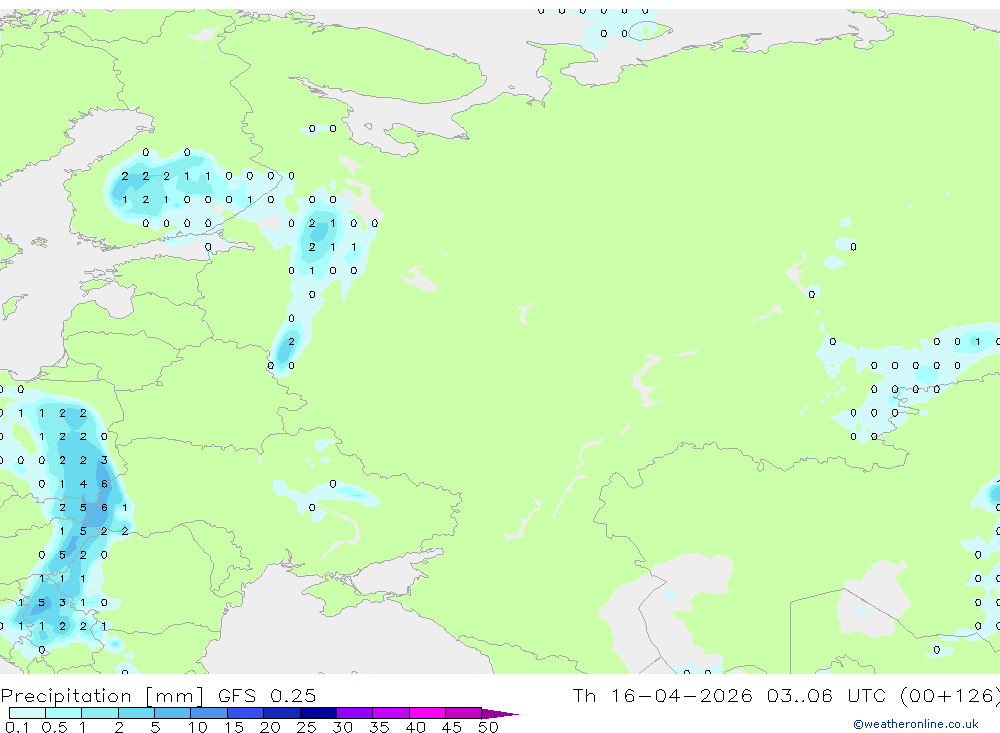Click the weatheronline.co.uk copyright link
This screenshot has height=733, width=1000.
916,724
